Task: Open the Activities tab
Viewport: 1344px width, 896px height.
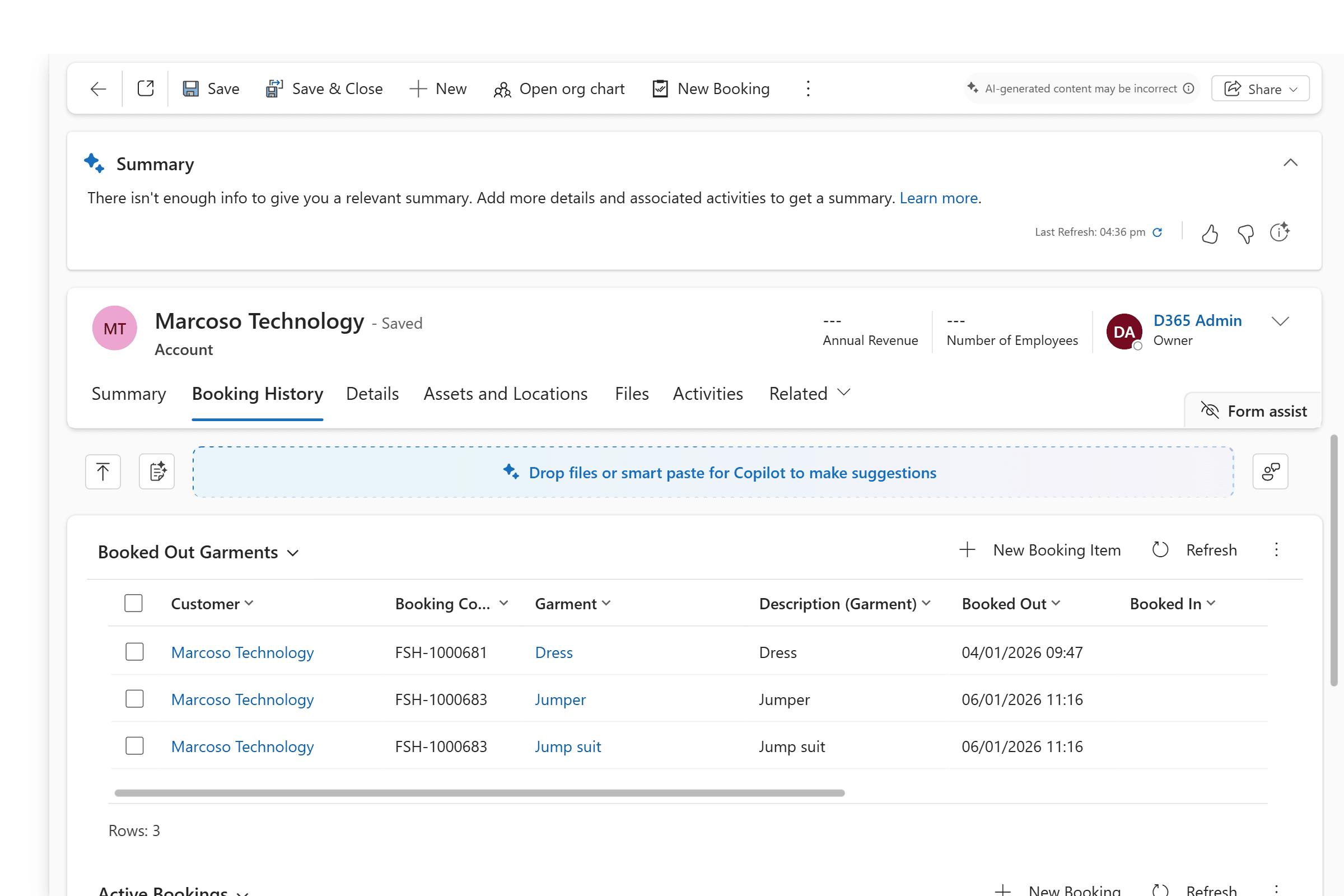Action: pos(707,394)
